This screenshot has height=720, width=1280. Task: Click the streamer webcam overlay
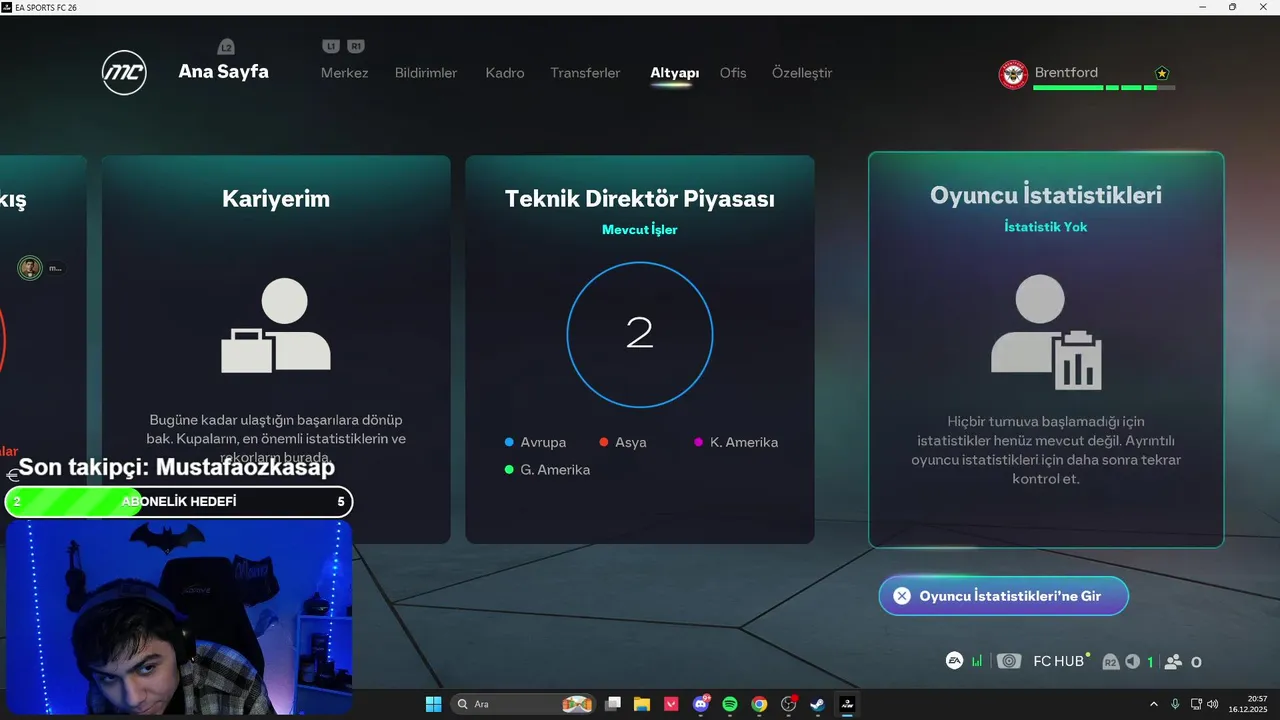179,617
